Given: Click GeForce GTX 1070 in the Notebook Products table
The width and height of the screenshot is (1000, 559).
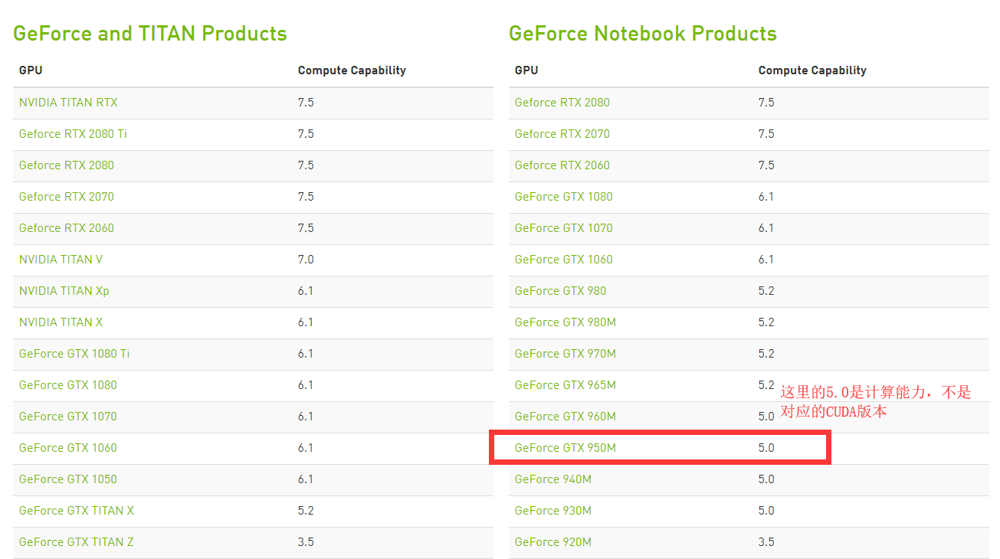Looking at the screenshot, I should click(564, 228).
